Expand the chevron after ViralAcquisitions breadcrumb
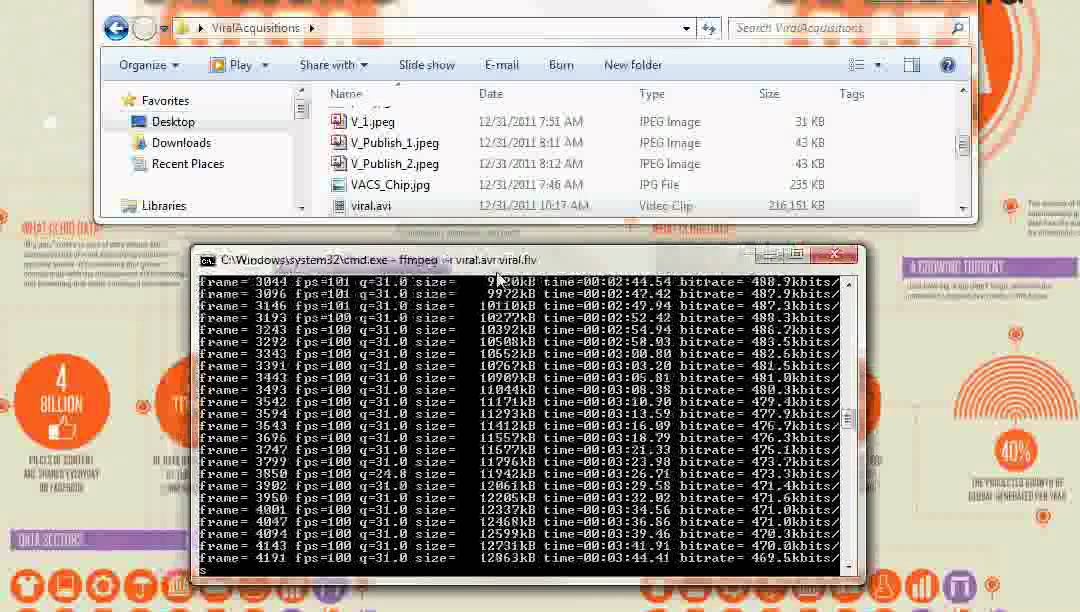The image size is (1080, 612). [x=312, y=28]
